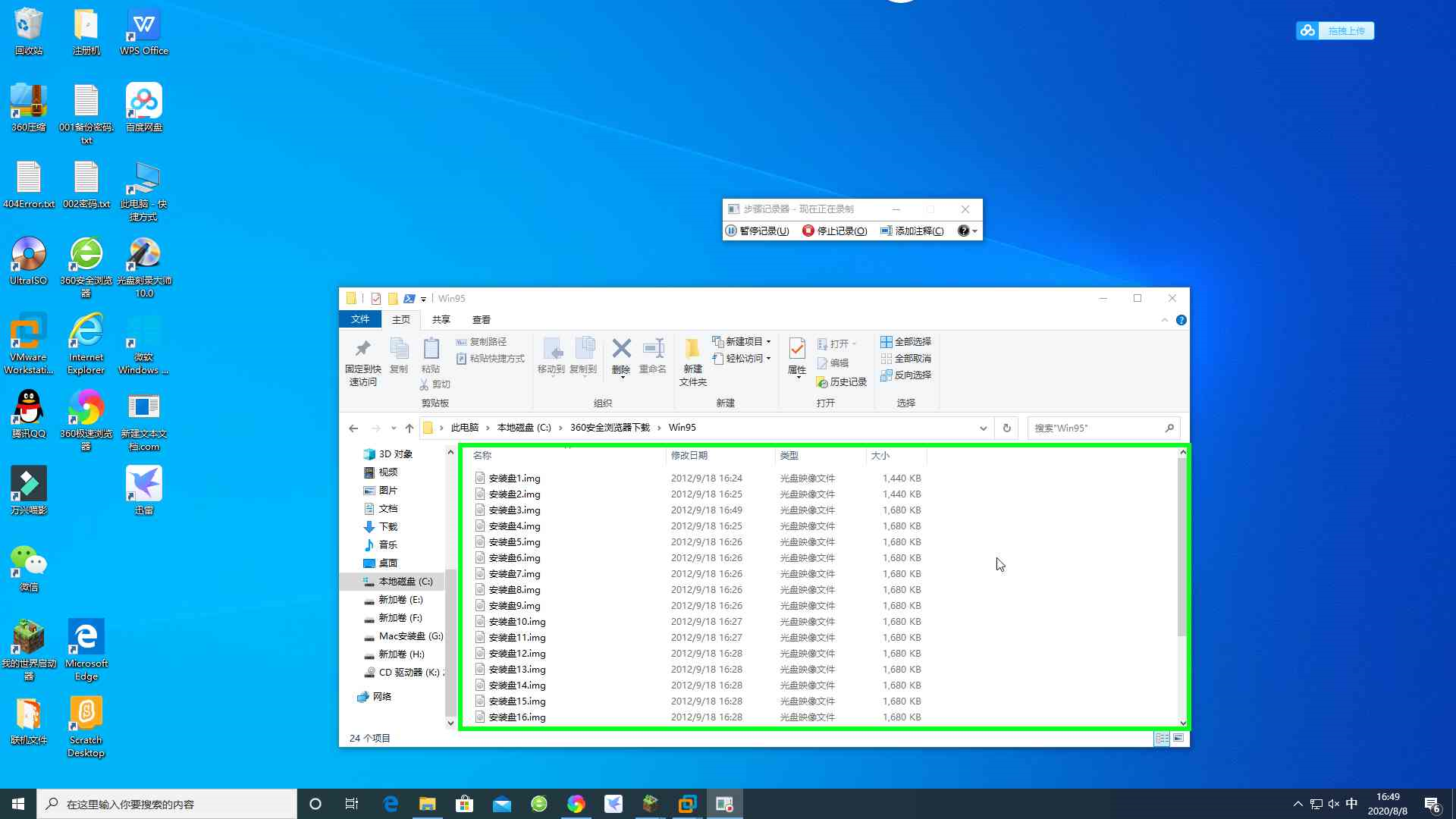
Task: Toggle details view in the status bar
Action: coord(1163,738)
